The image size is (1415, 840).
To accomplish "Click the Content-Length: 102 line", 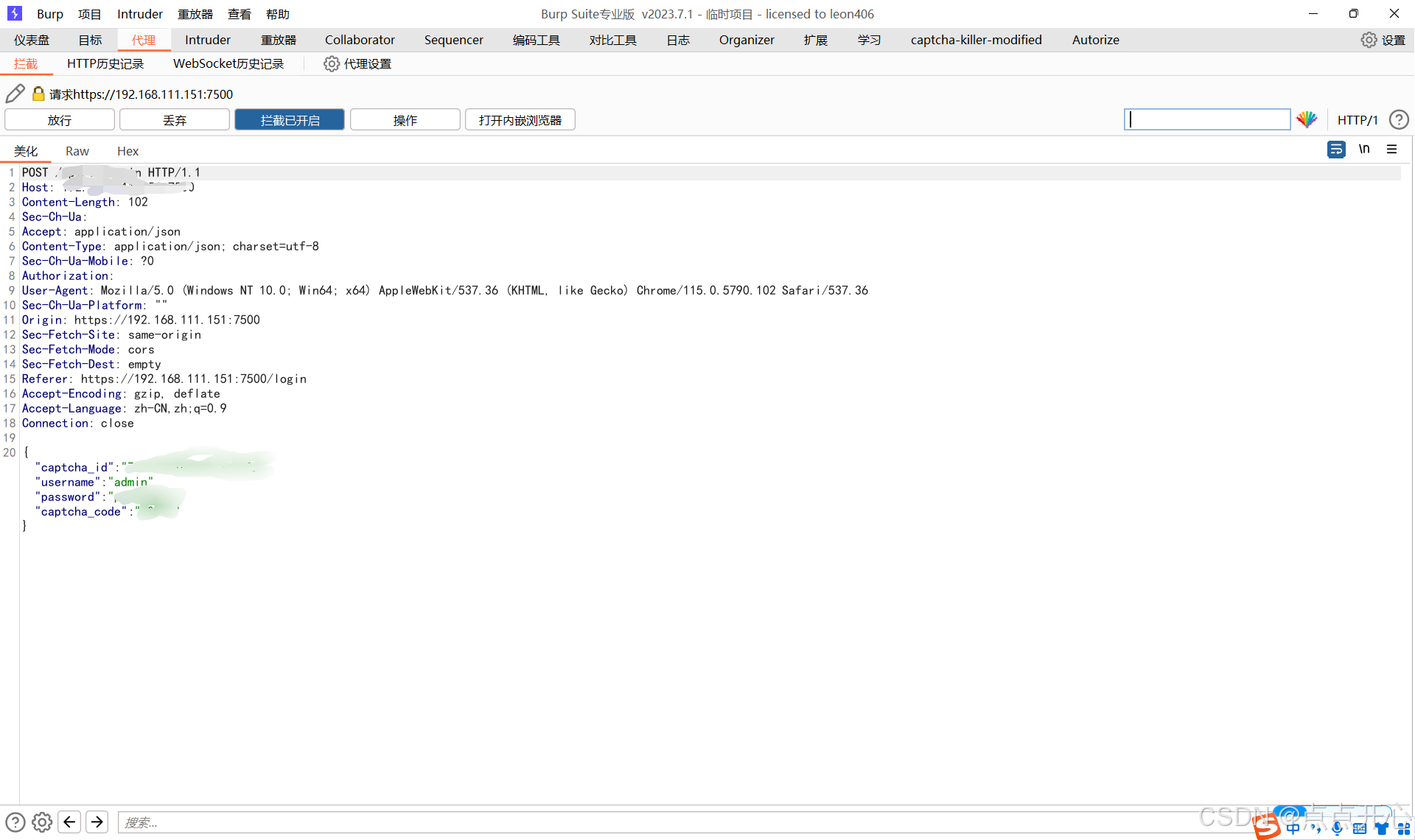I will (85, 202).
